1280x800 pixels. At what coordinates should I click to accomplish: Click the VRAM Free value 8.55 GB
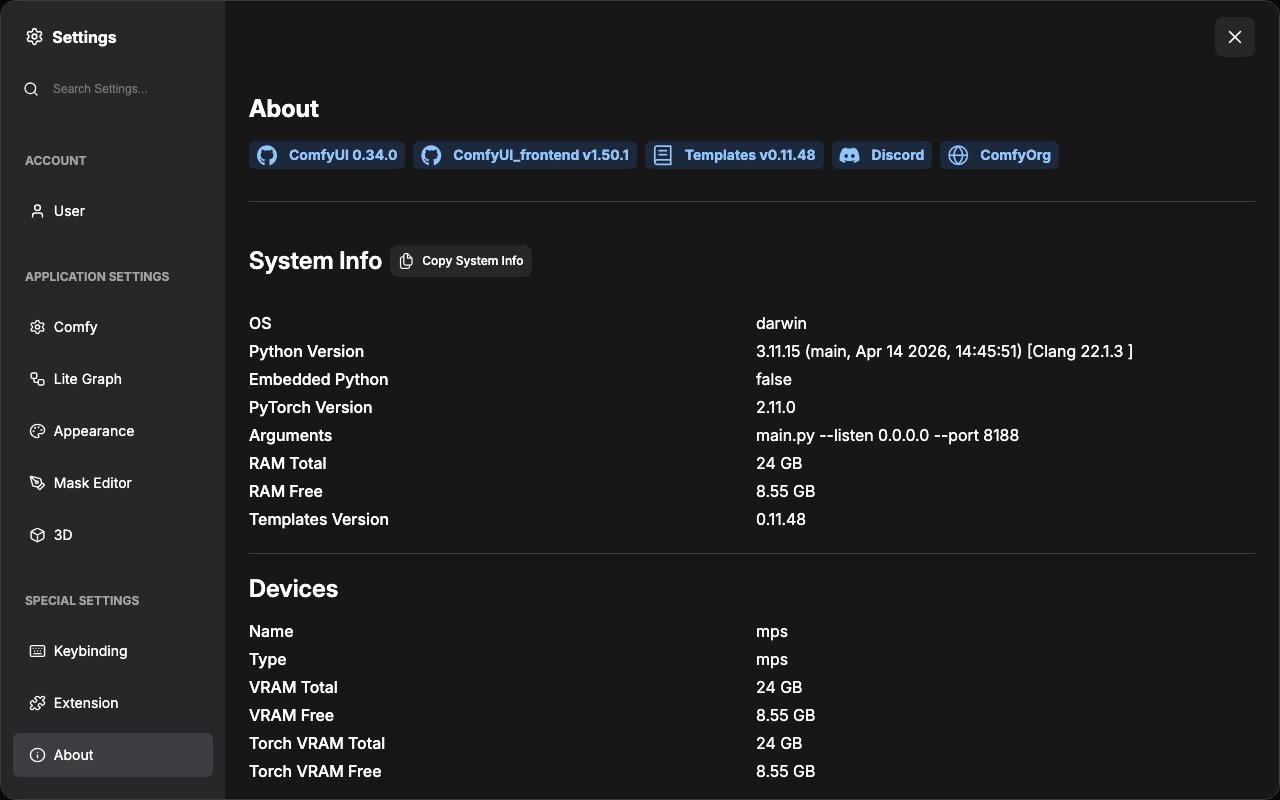(x=785, y=715)
